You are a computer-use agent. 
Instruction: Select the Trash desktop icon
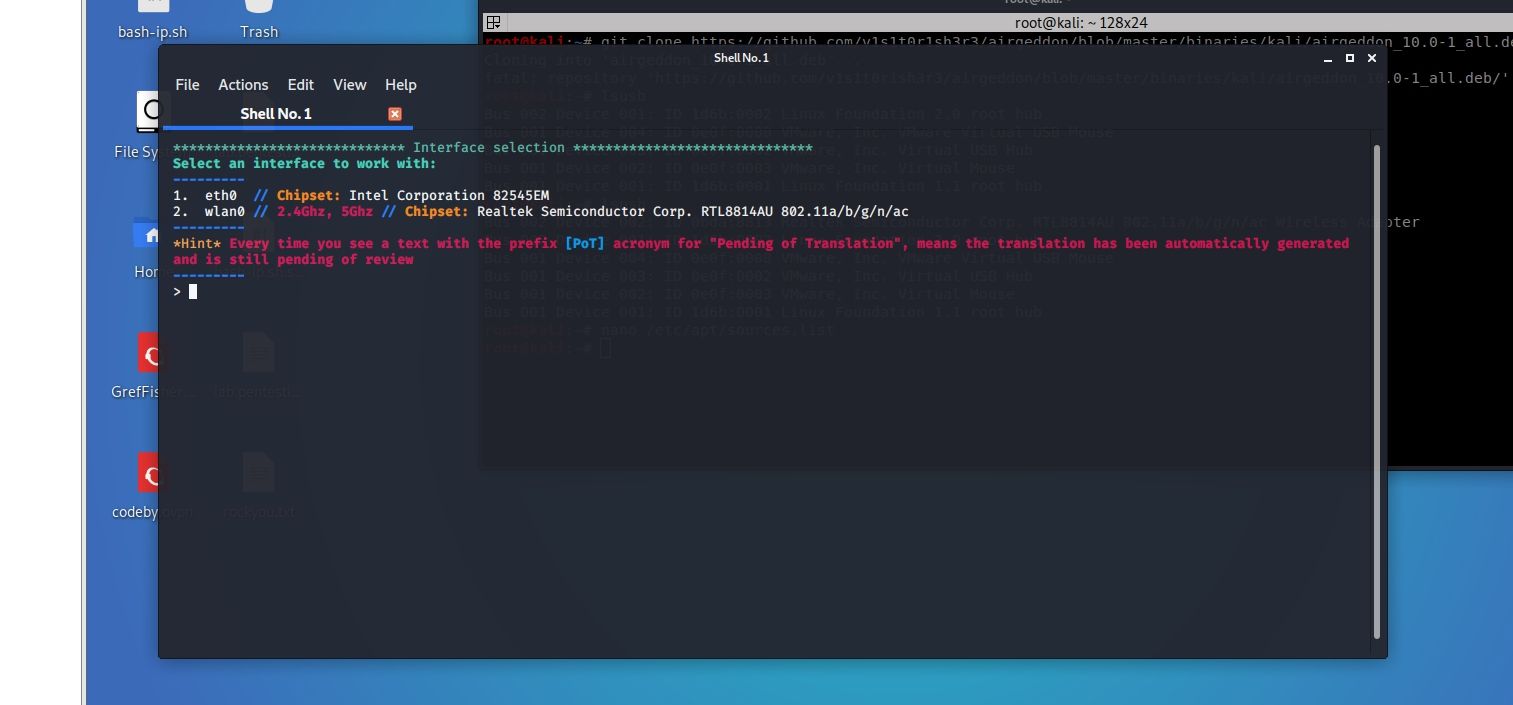coord(259,20)
